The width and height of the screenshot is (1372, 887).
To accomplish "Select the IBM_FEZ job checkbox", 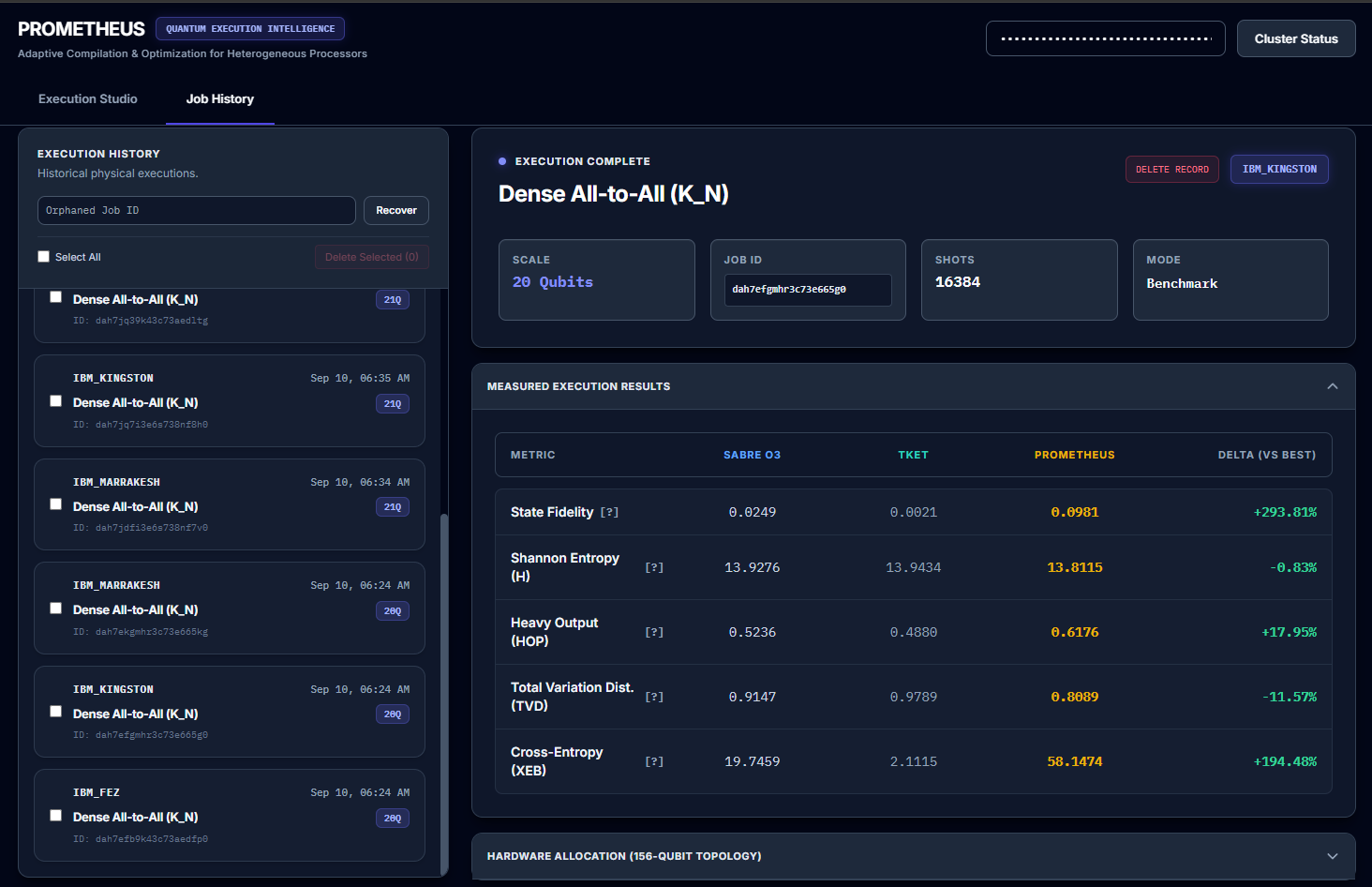I will 56,816.
